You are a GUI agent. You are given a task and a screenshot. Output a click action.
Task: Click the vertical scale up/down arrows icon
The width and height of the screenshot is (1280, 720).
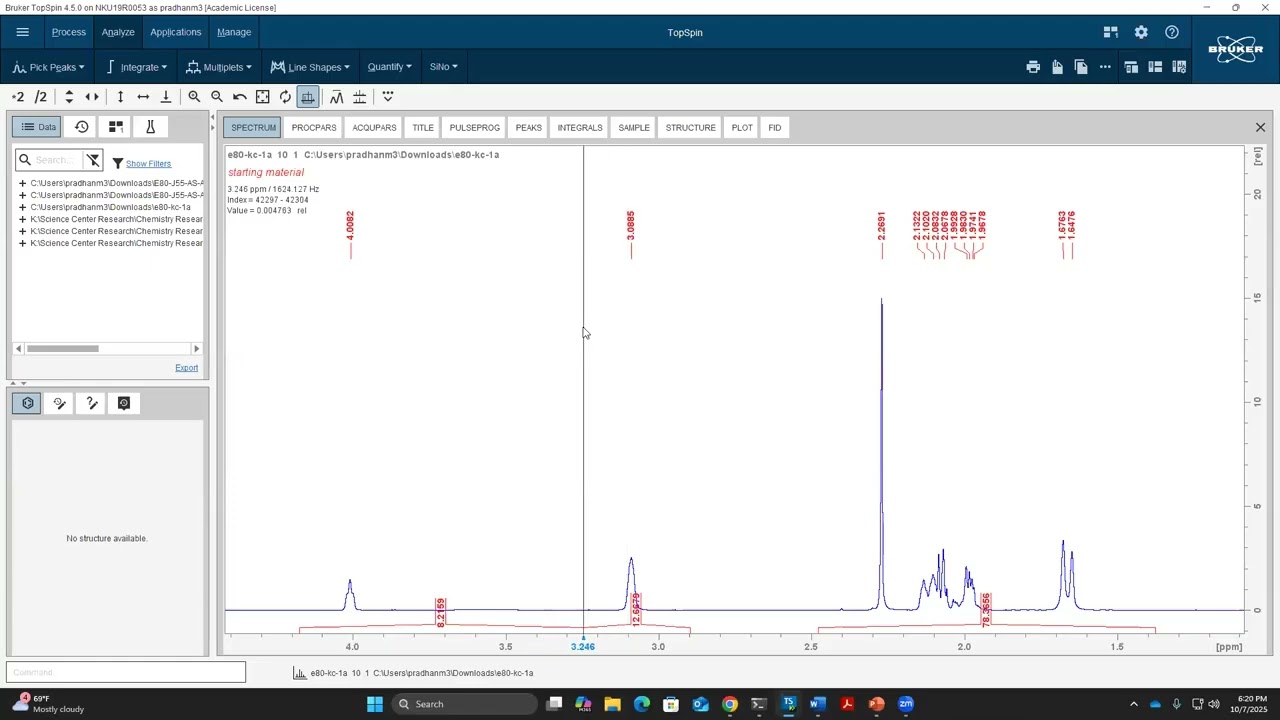69,97
